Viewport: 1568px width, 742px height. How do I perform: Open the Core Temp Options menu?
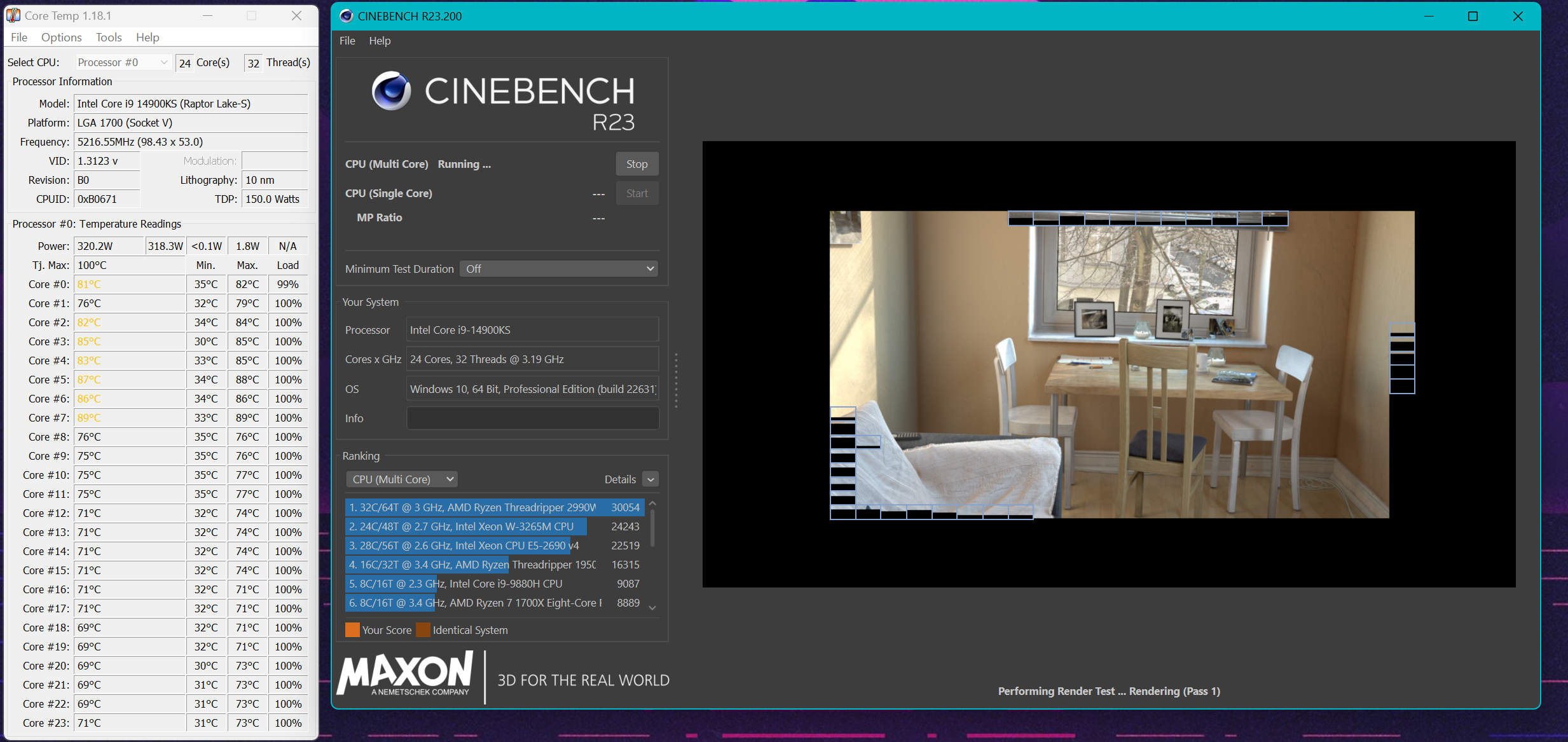61,37
